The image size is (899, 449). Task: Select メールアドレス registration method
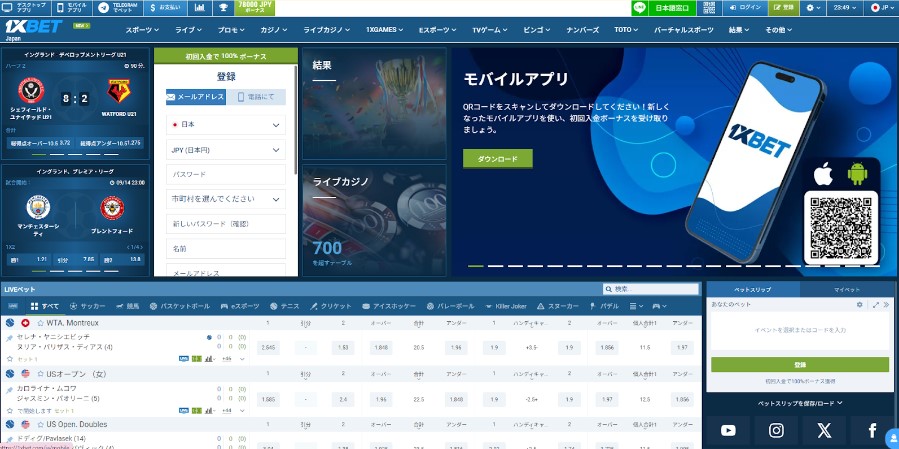[196, 97]
